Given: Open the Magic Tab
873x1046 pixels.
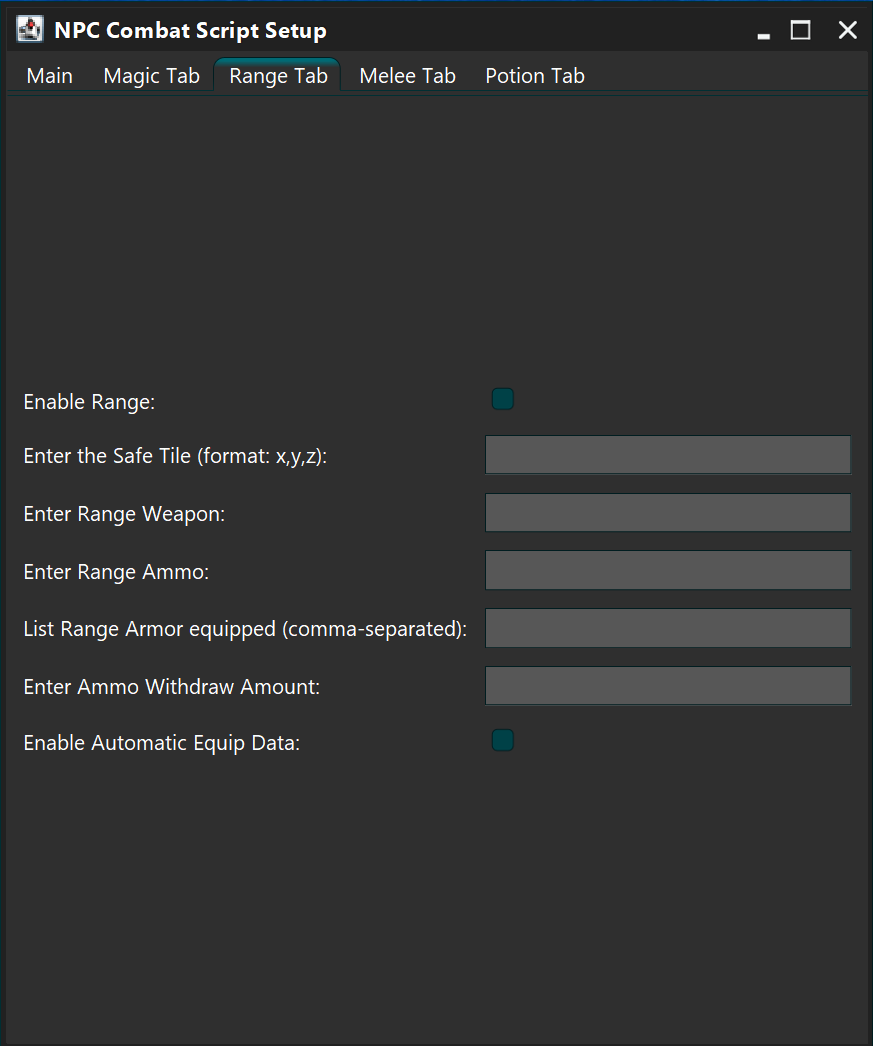Looking at the screenshot, I should tap(151, 75).
